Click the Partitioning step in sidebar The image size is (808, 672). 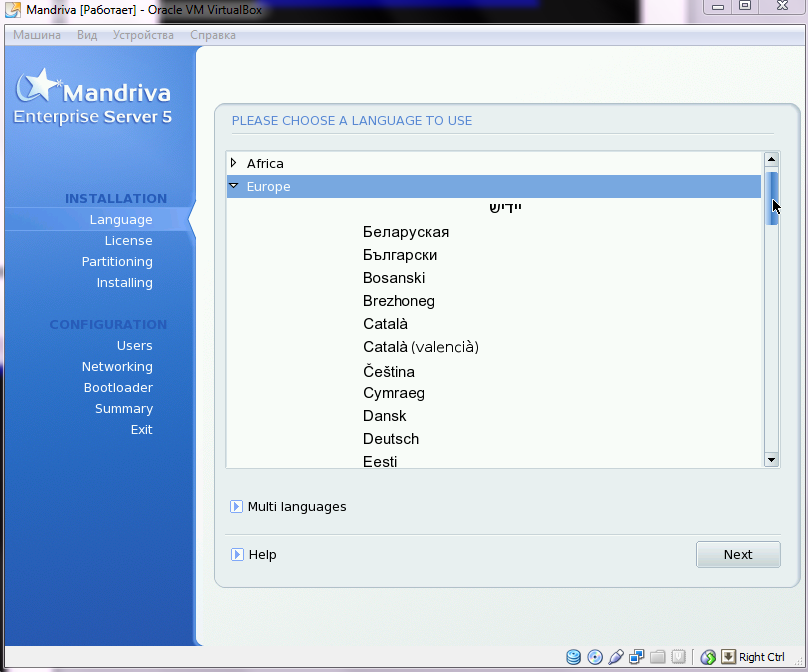tap(117, 262)
